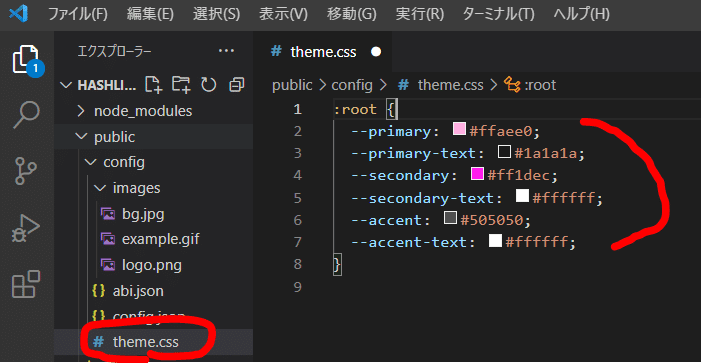Open example.gif from the file tree
The width and height of the screenshot is (701, 363).
tap(160, 239)
